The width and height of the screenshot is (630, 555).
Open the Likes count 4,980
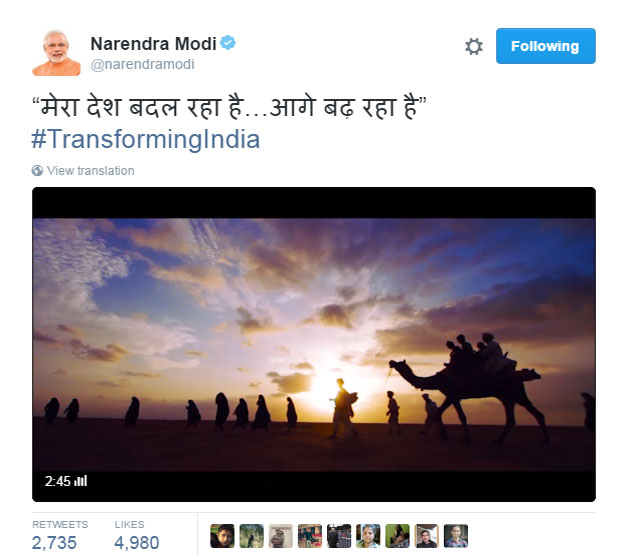[x=137, y=536]
